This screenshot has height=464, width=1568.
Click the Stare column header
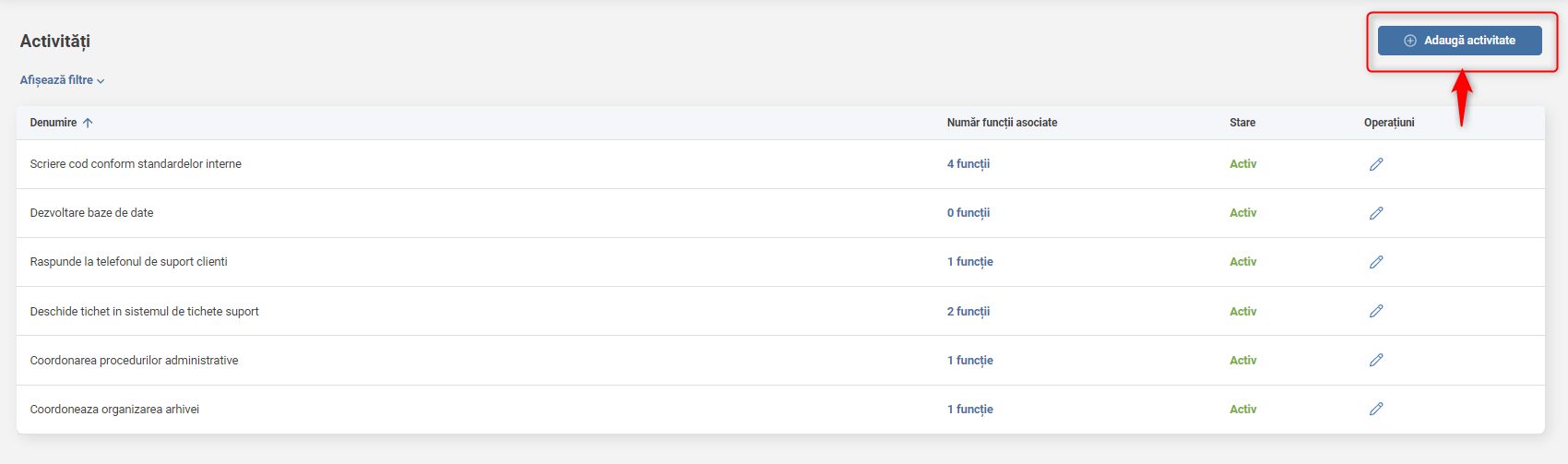[x=1242, y=123]
